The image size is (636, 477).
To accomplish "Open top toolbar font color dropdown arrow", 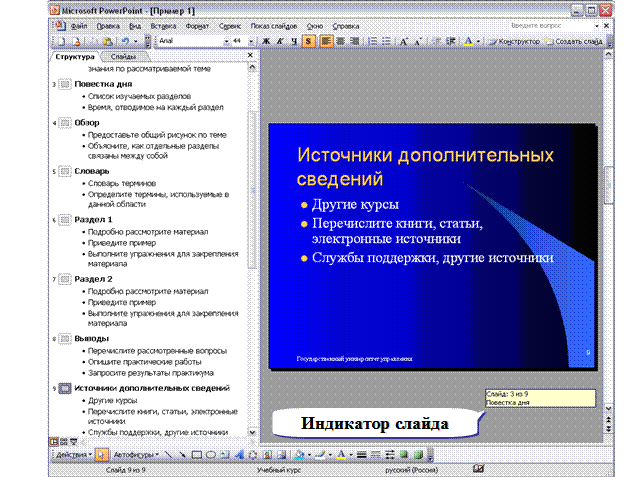I will 479,41.
